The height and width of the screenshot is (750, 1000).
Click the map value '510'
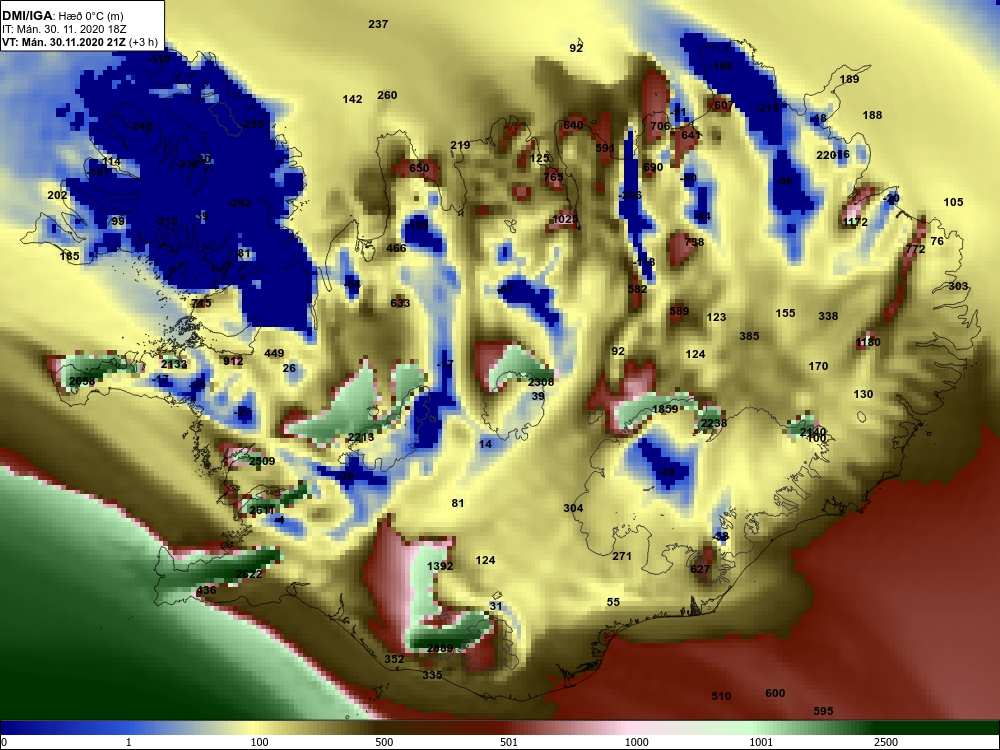point(721,696)
